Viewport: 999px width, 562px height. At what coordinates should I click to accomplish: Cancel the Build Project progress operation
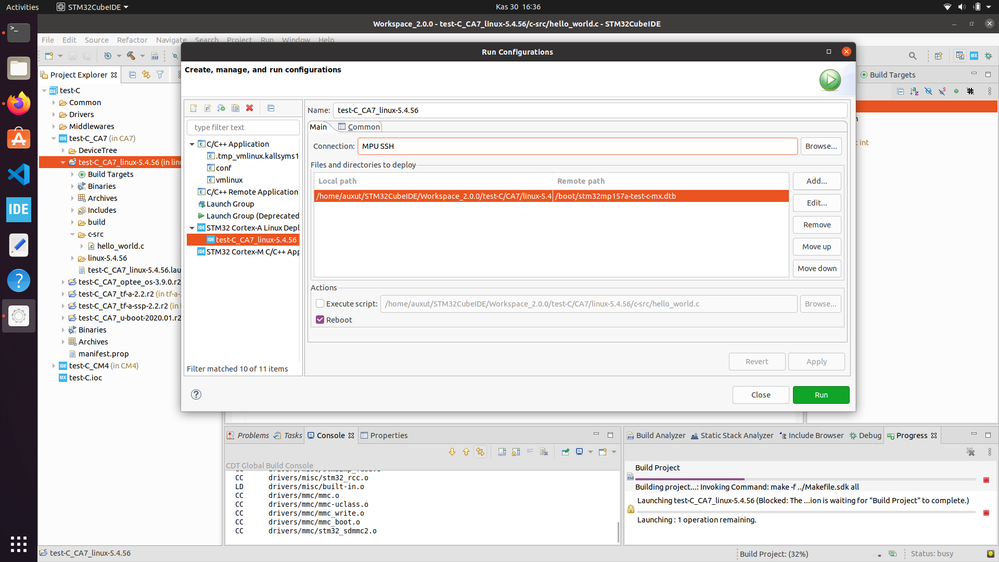(x=986, y=480)
